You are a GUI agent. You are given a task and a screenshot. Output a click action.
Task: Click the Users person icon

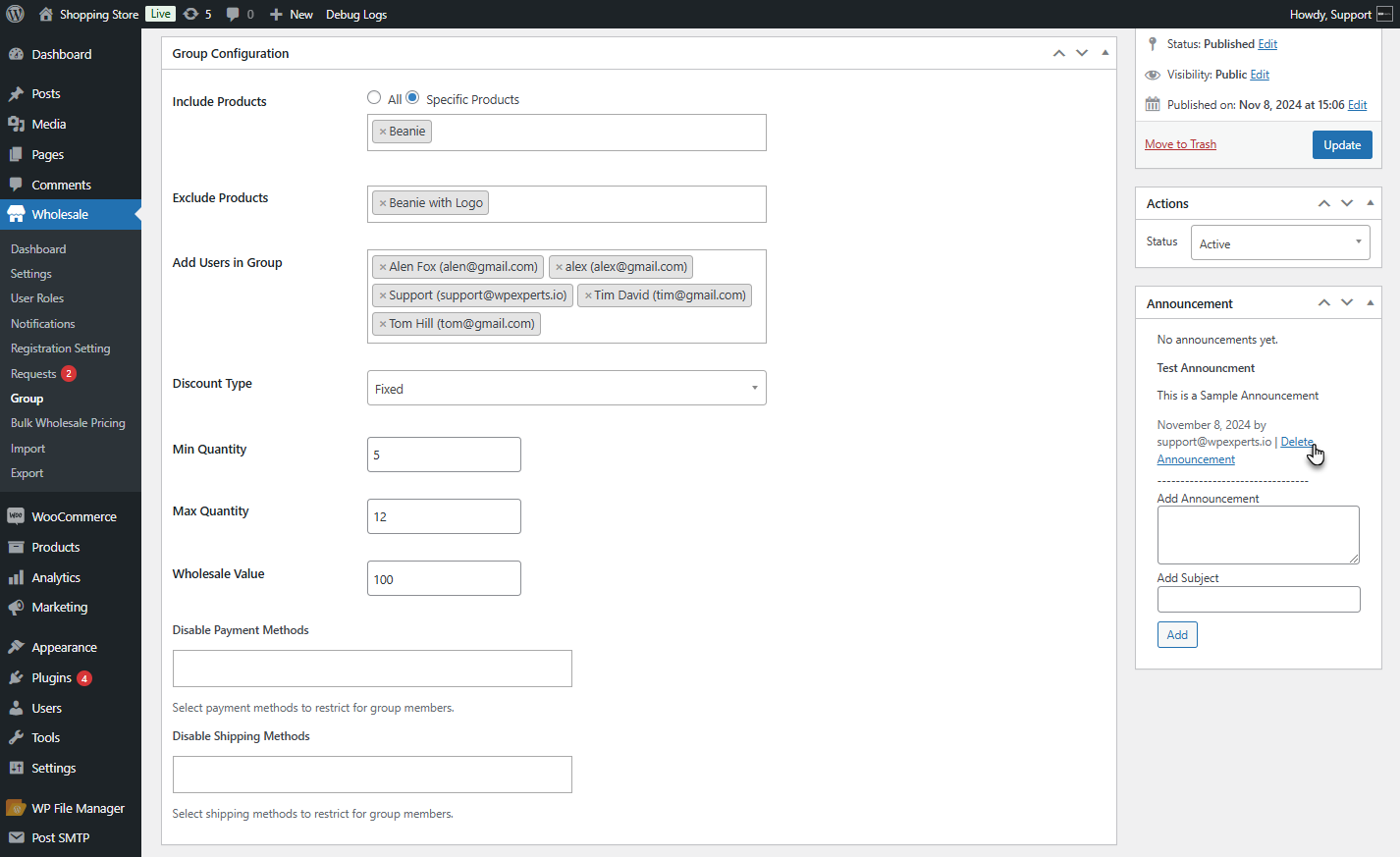(x=16, y=709)
